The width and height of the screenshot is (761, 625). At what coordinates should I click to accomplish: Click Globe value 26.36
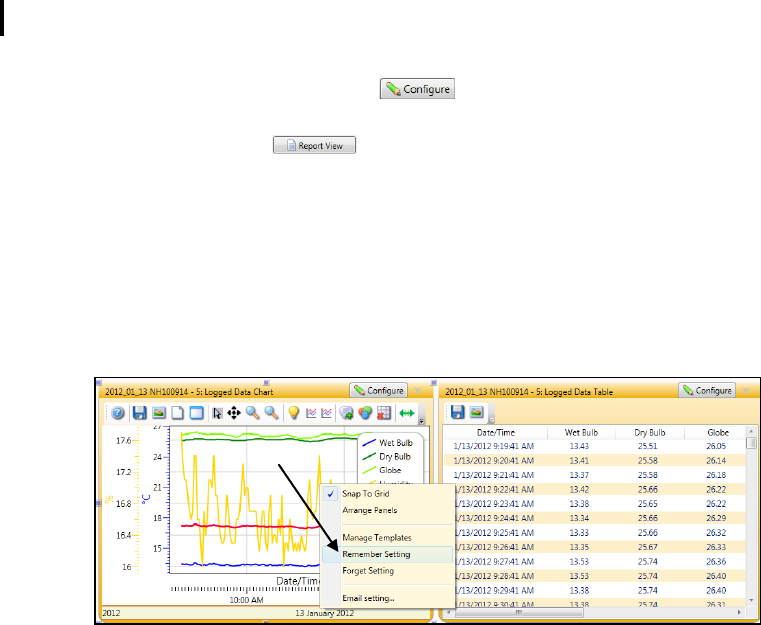(716, 561)
